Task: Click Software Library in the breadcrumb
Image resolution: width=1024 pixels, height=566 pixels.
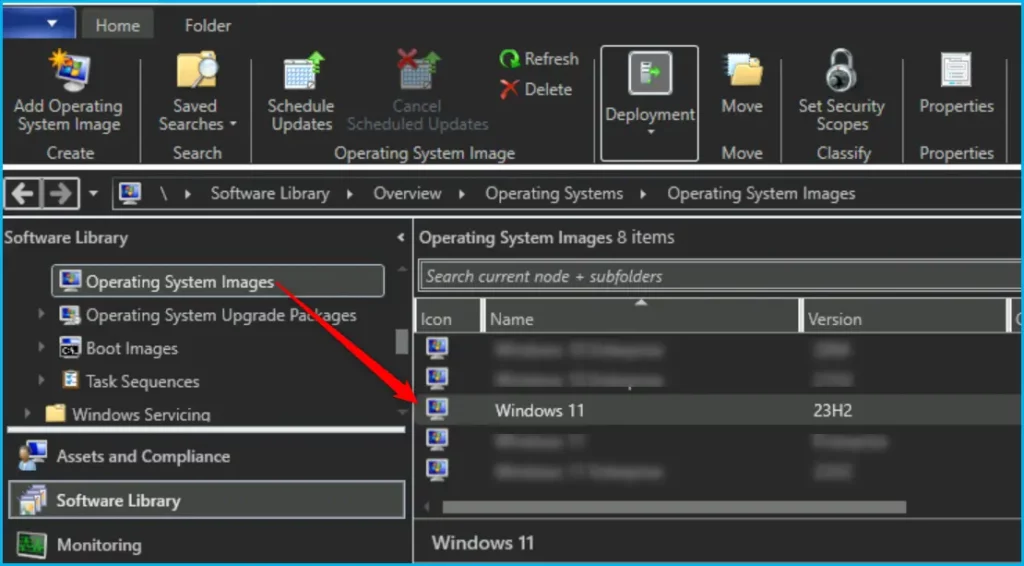Action: (x=270, y=193)
